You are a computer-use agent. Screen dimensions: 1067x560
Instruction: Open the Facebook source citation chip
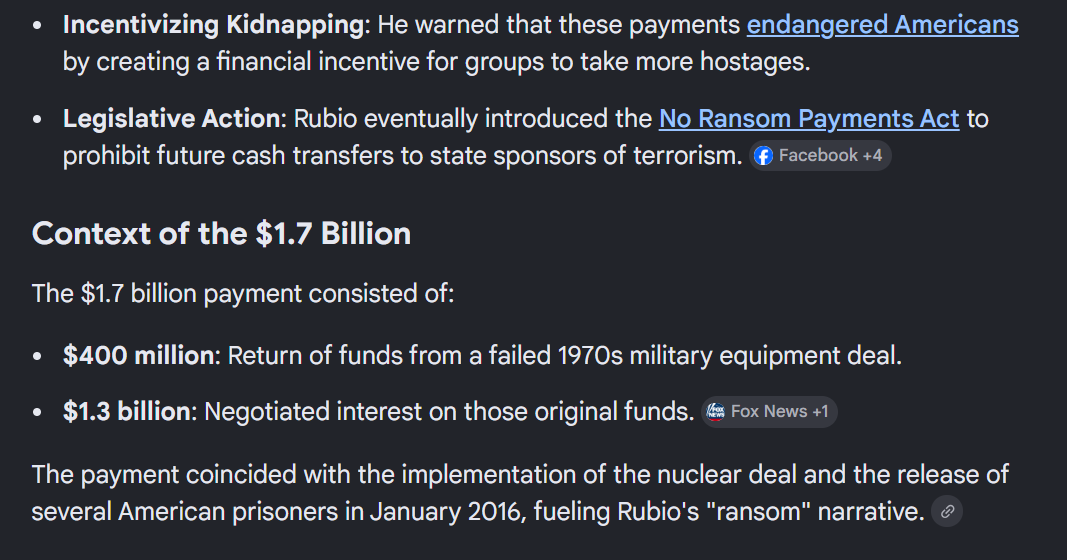820,156
